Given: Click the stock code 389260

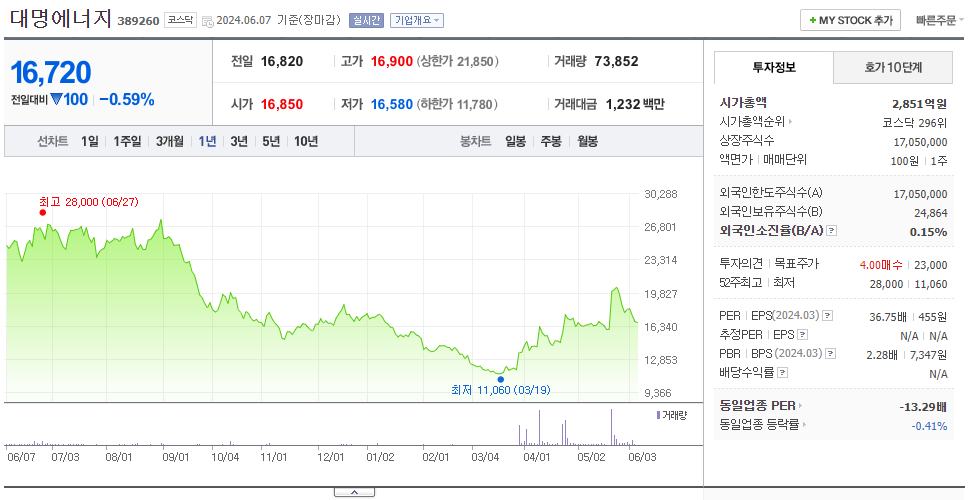Looking at the screenshot, I should tap(139, 21).
